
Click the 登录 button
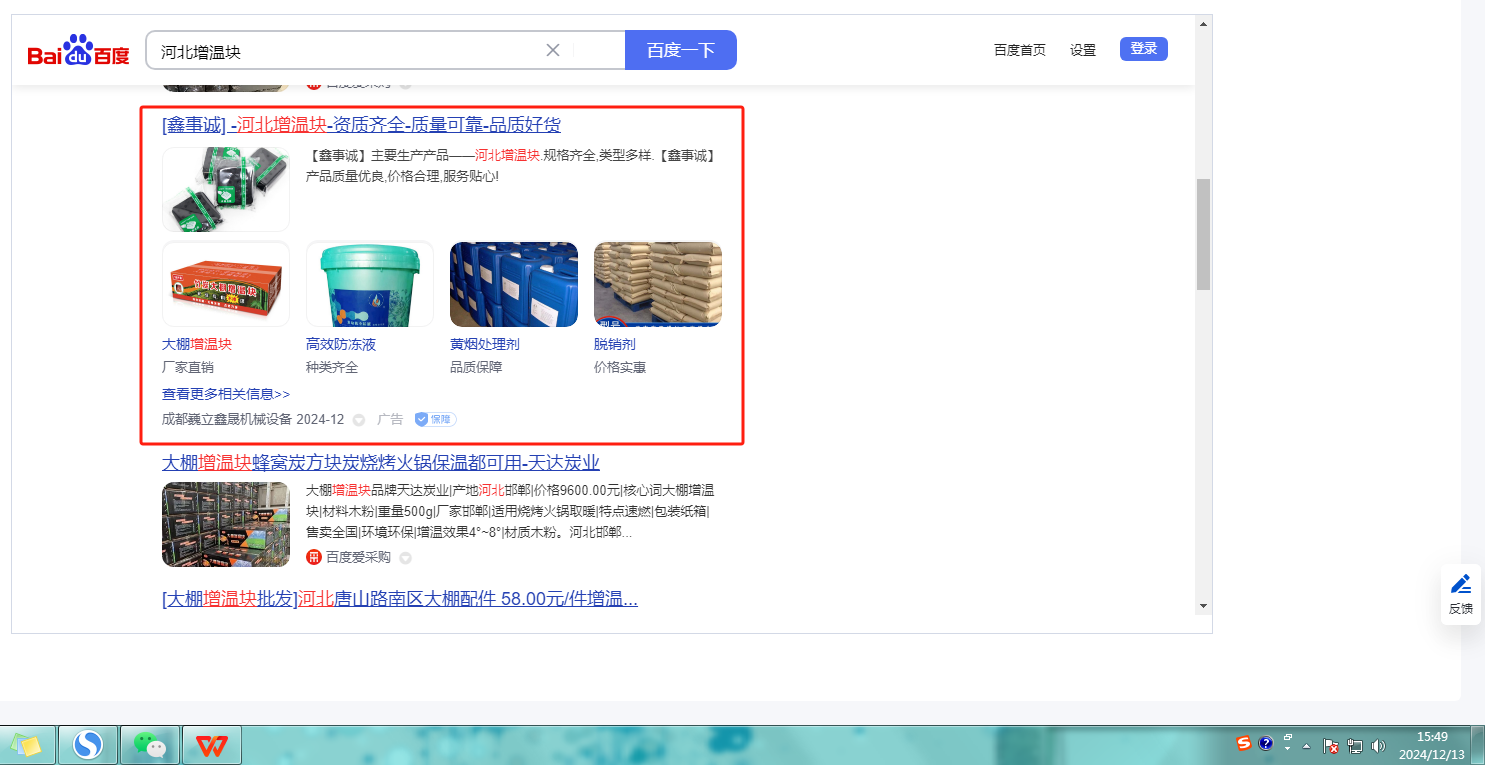tap(1144, 49)
